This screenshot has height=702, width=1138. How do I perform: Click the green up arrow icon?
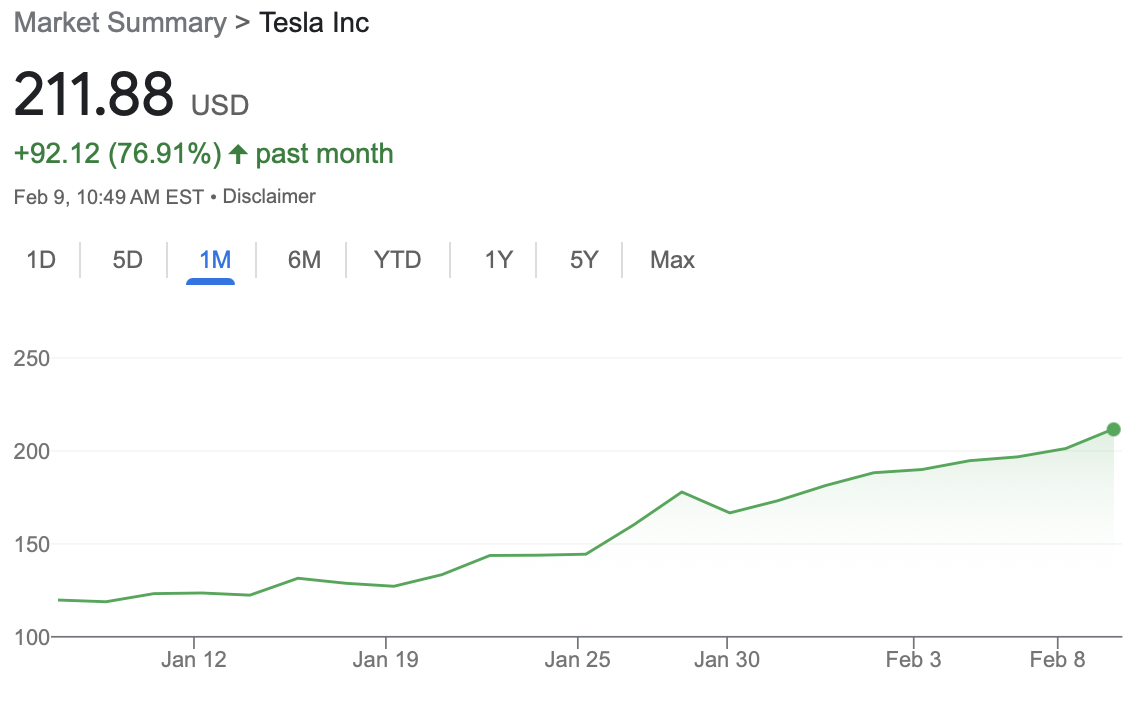pos(238,154)
